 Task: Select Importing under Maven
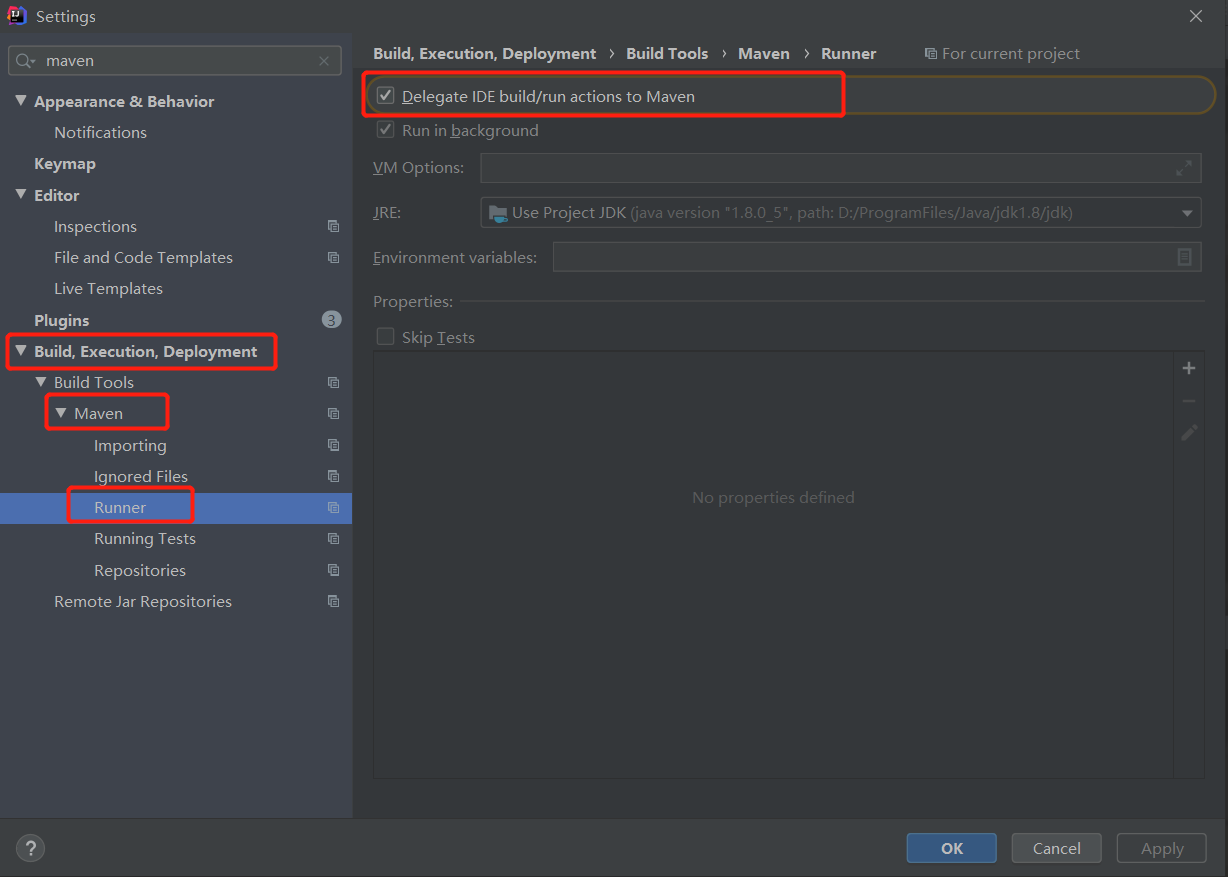point(130,446)
